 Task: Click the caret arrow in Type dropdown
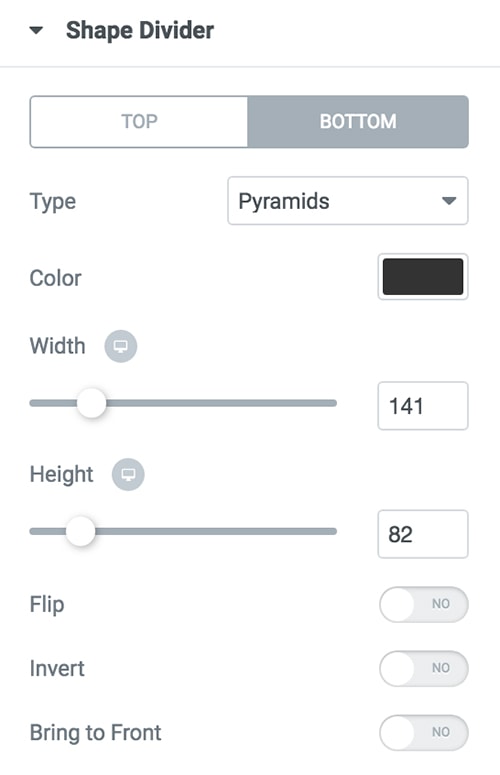point(449,201)
